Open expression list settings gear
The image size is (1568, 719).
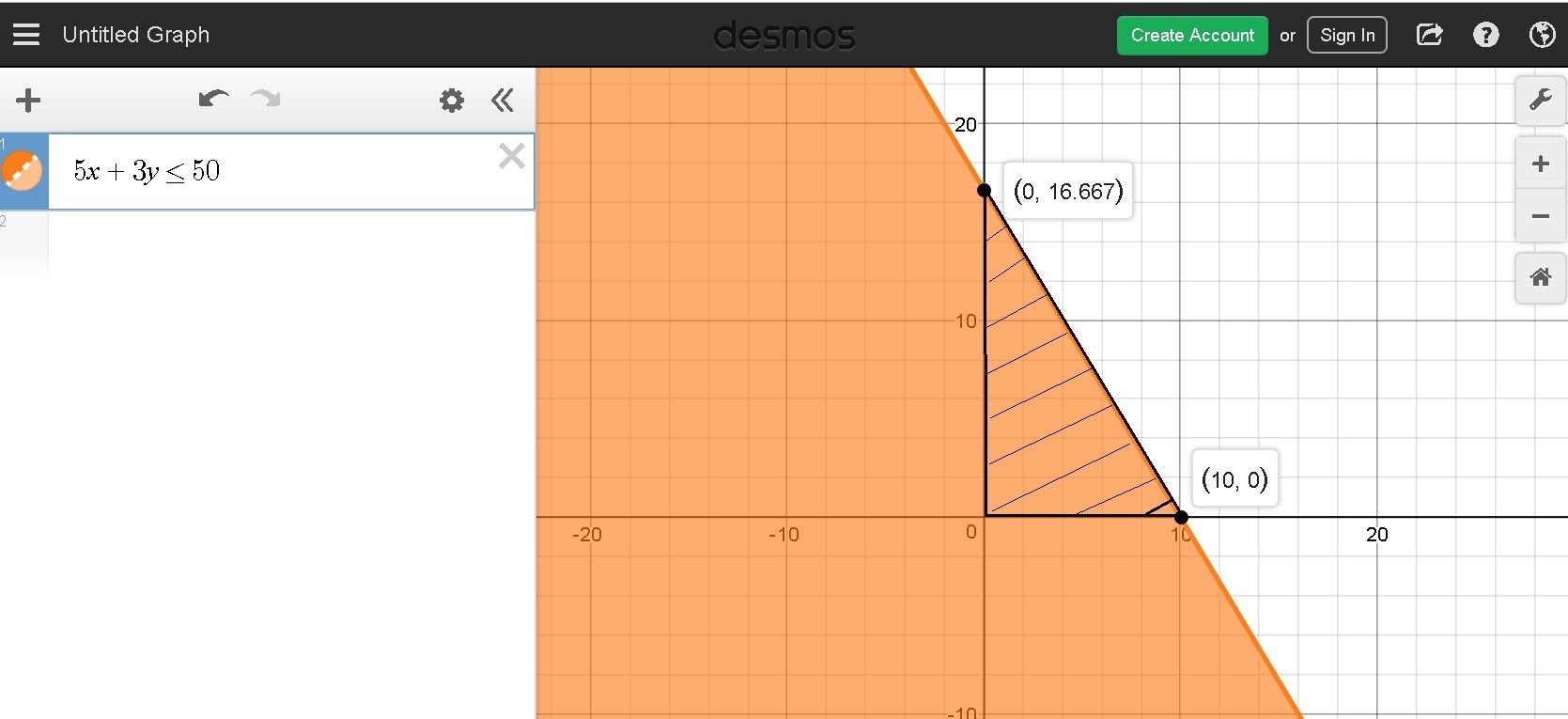click(452, 101)
